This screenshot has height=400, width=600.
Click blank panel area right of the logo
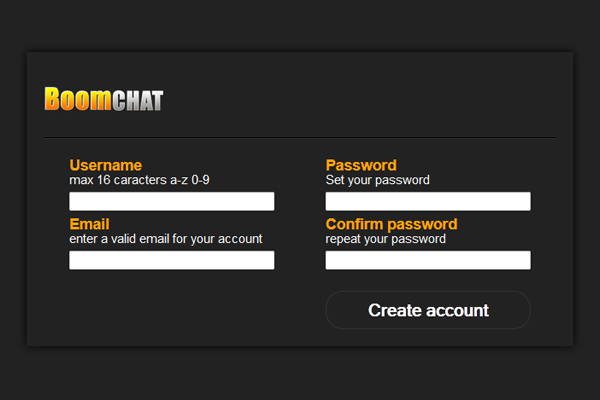click(x=380, y=98)
